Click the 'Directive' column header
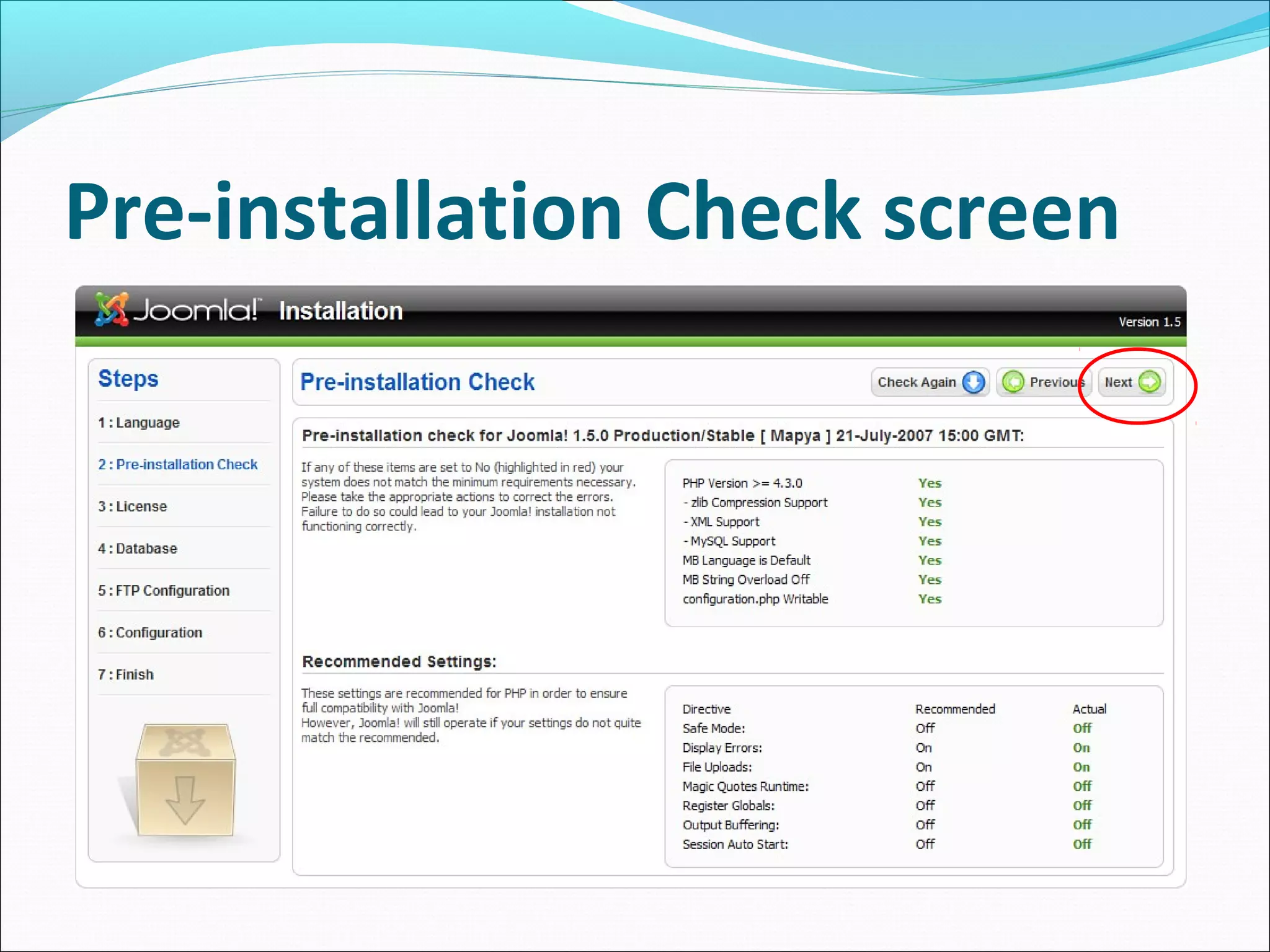 [x=706, y=709]
